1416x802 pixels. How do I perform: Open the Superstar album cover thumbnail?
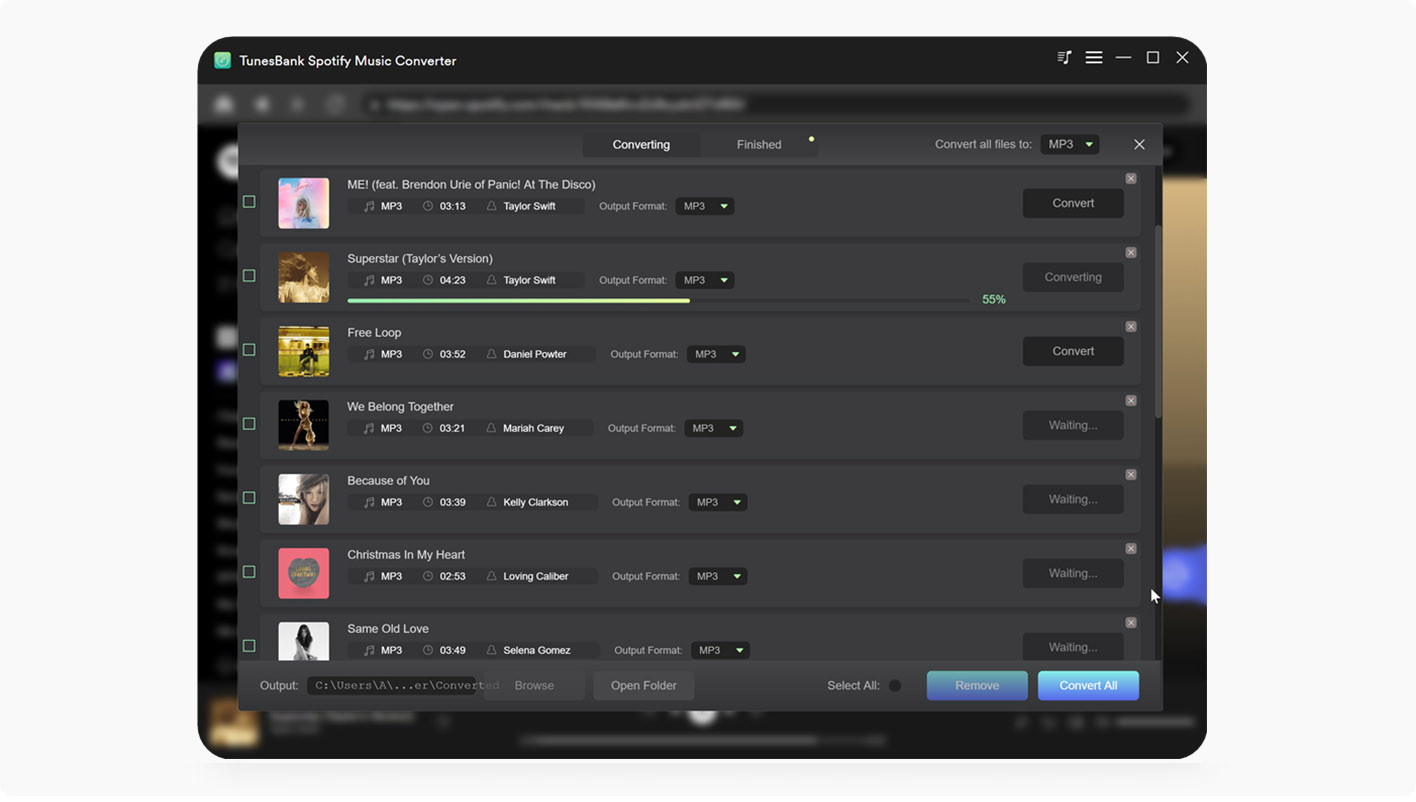303,277
